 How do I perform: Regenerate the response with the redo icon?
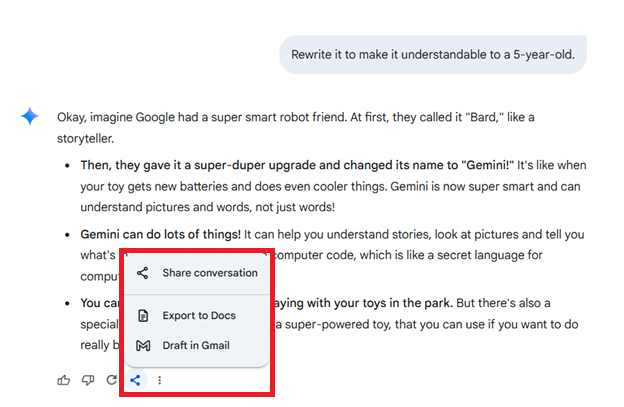coord(112,380)
